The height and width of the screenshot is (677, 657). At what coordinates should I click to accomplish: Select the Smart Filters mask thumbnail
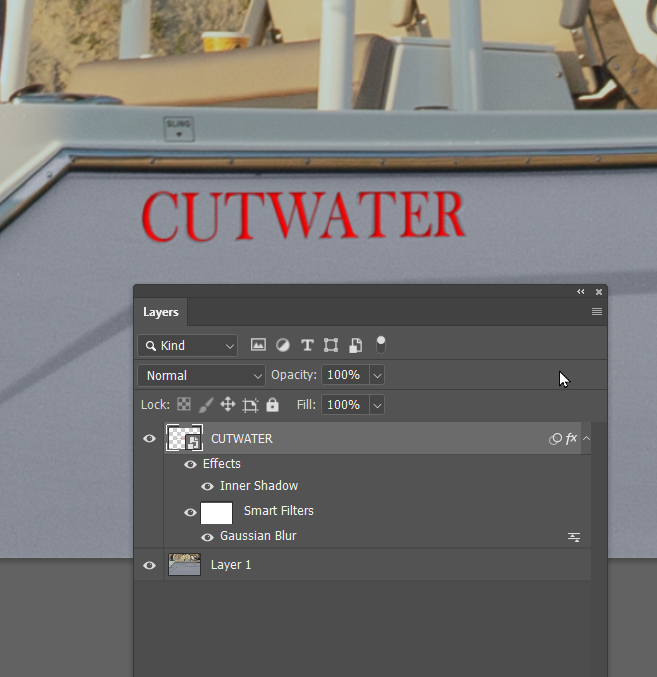tap(217, 512)
